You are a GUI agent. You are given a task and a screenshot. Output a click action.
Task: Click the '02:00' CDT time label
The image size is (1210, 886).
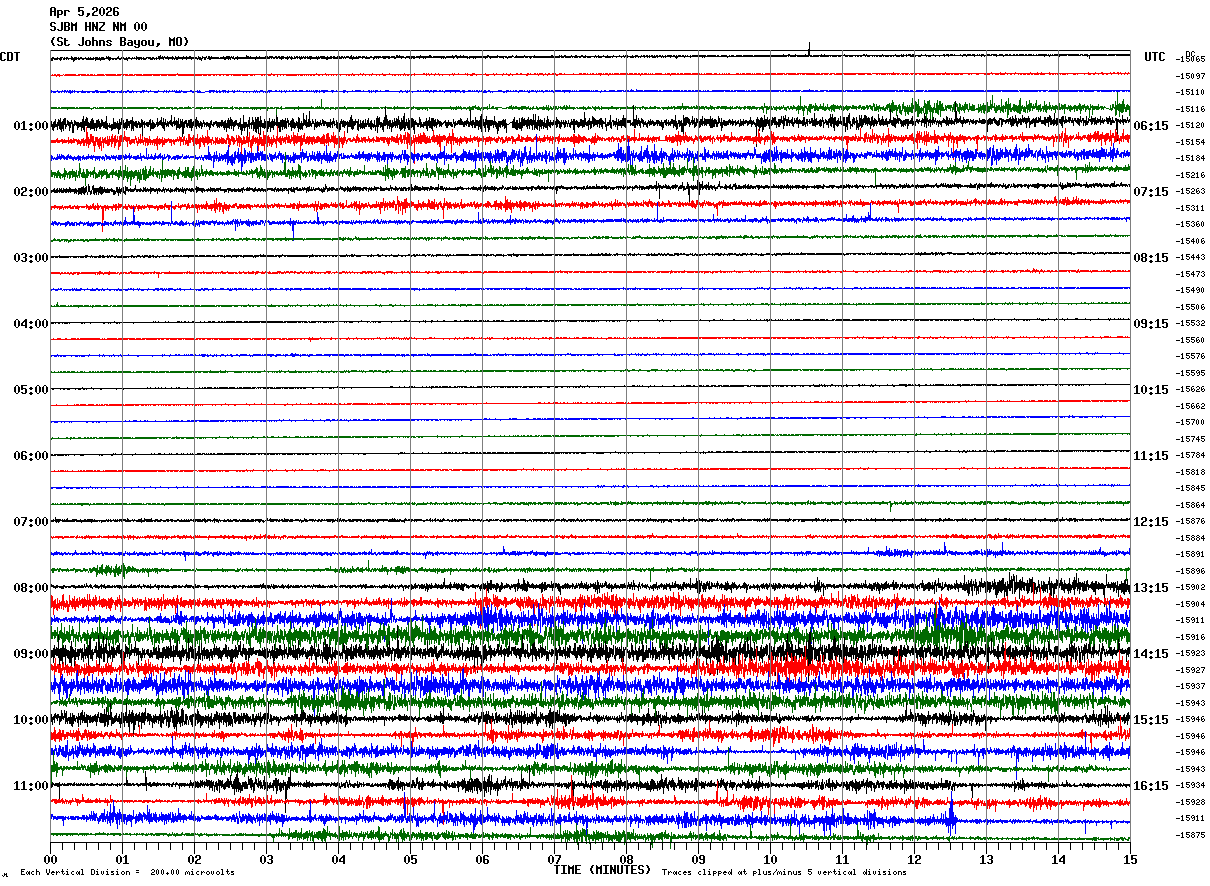tap(31, 192)
